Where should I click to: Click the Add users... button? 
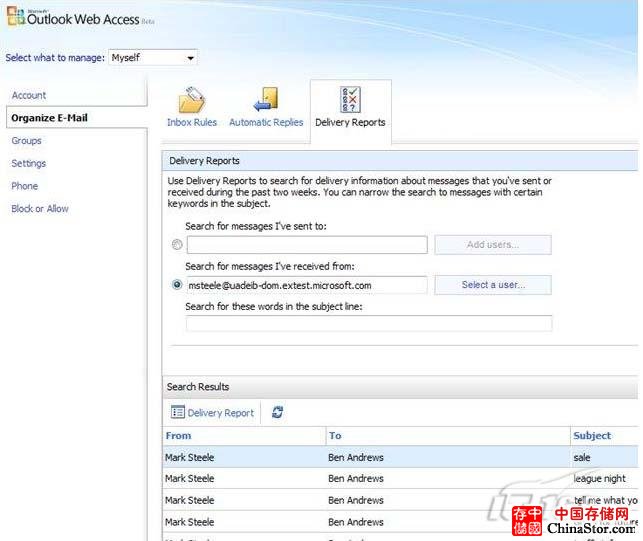493,245
